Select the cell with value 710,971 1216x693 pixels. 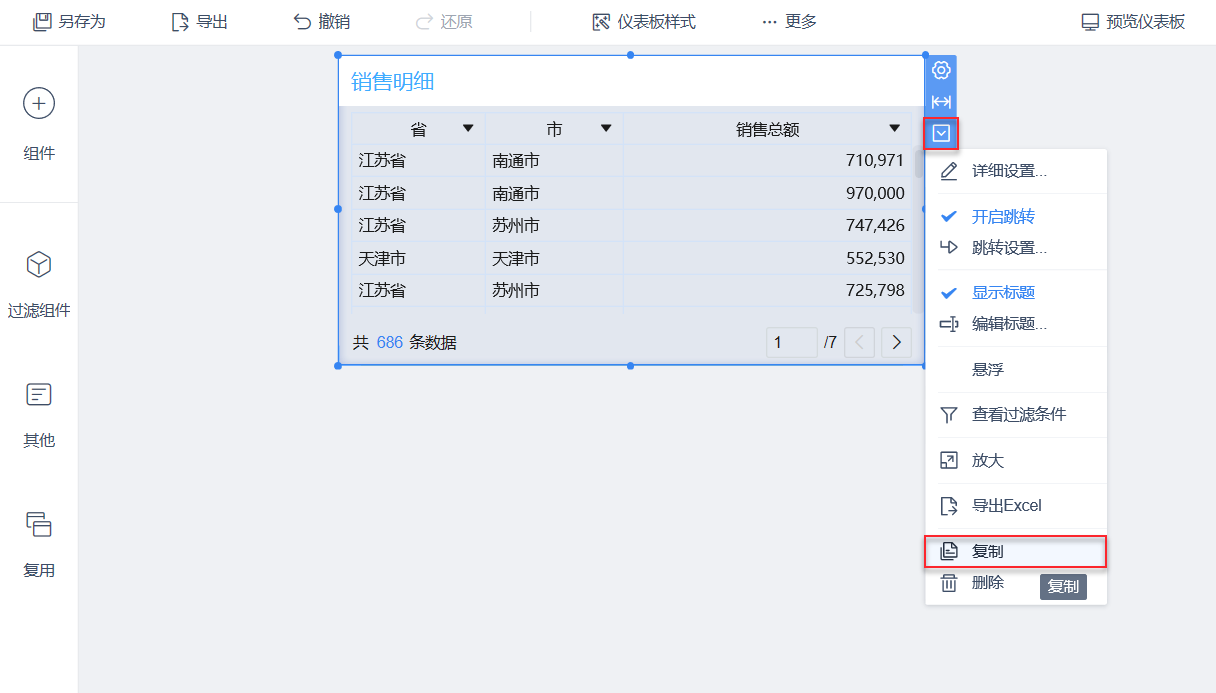[x=768, y=160]
